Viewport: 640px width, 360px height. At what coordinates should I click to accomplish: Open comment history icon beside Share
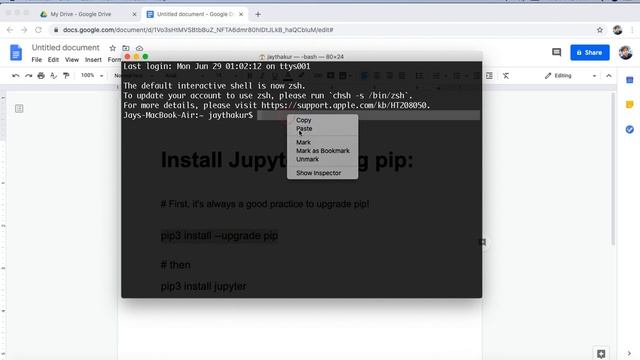point(556,52)
